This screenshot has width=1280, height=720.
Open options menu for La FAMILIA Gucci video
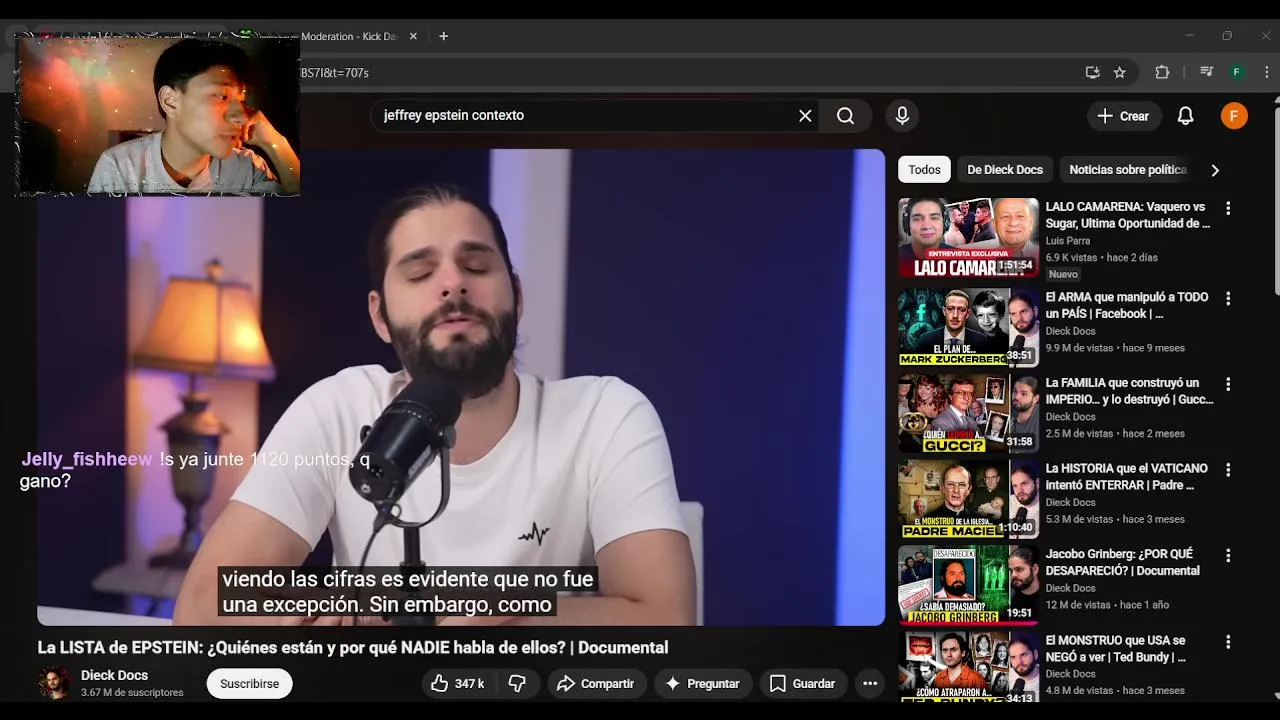[x=1228, y=384]
